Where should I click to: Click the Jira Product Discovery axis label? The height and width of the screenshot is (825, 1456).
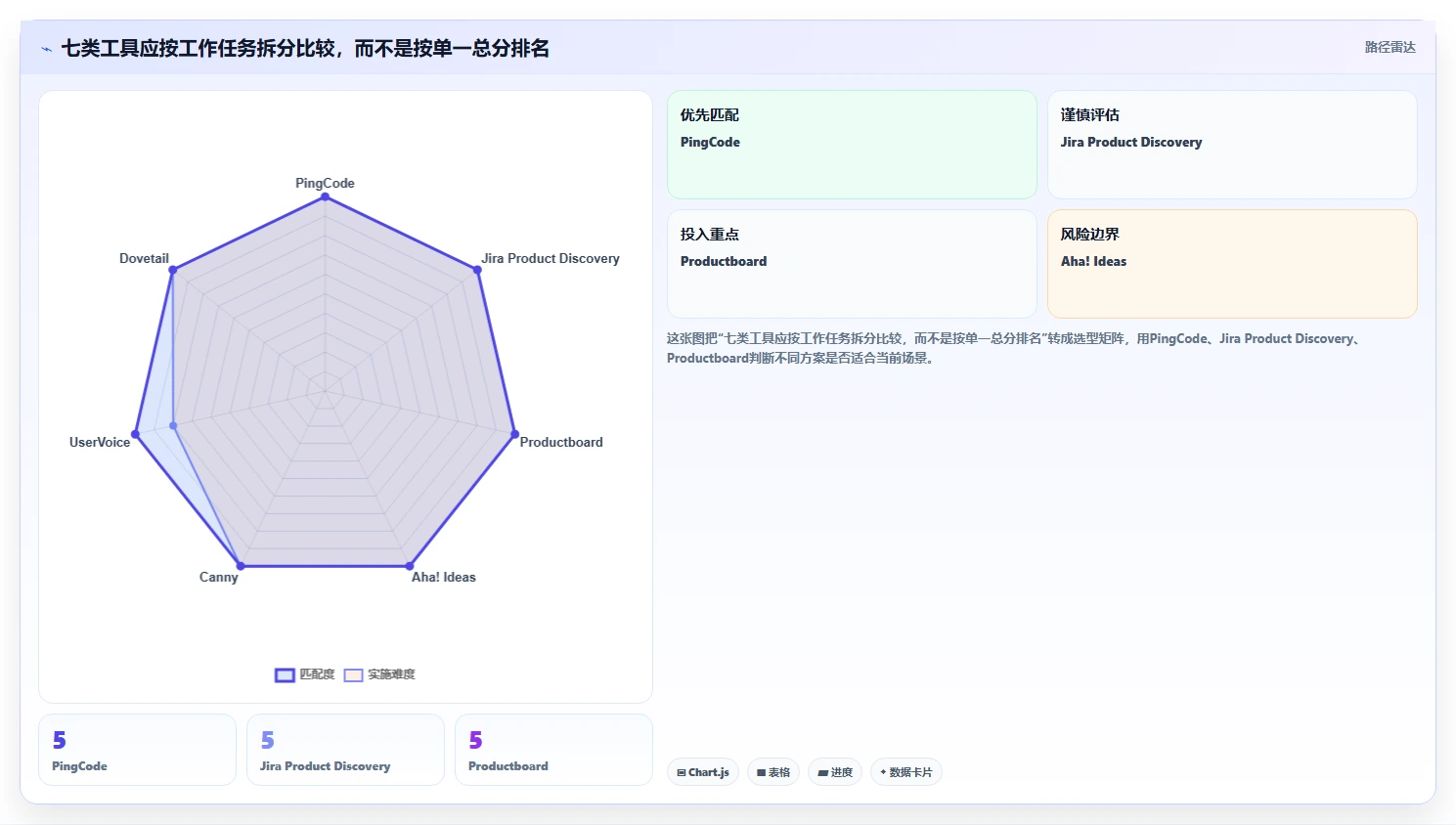point(551,258)
